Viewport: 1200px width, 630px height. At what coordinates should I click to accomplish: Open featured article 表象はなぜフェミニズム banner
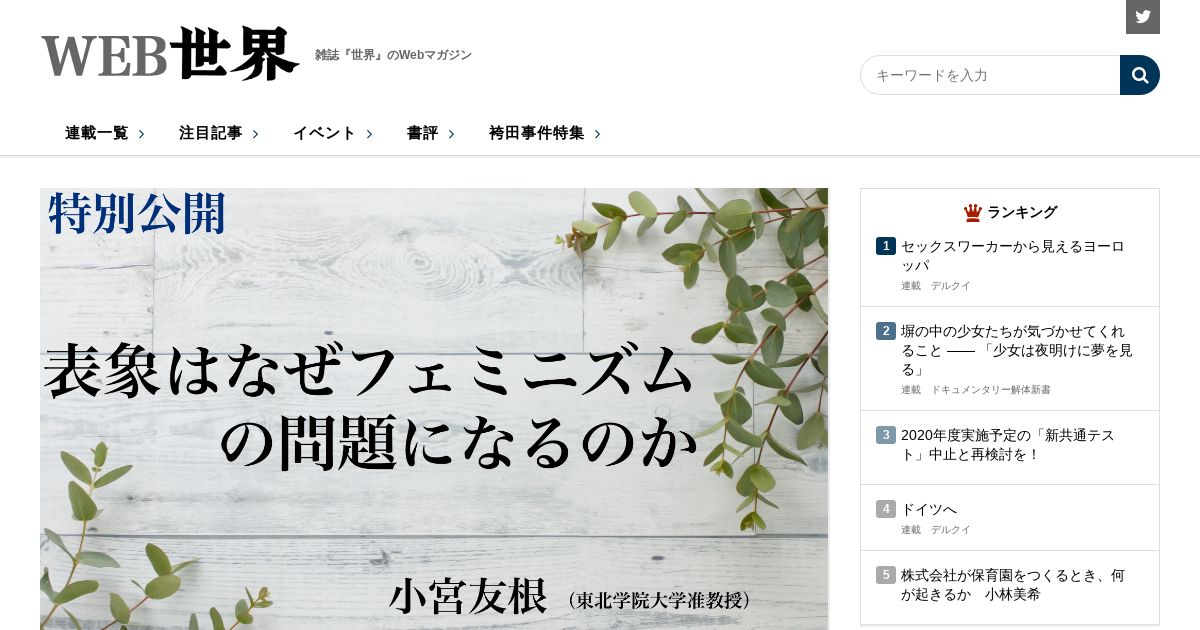click(434, 409)
